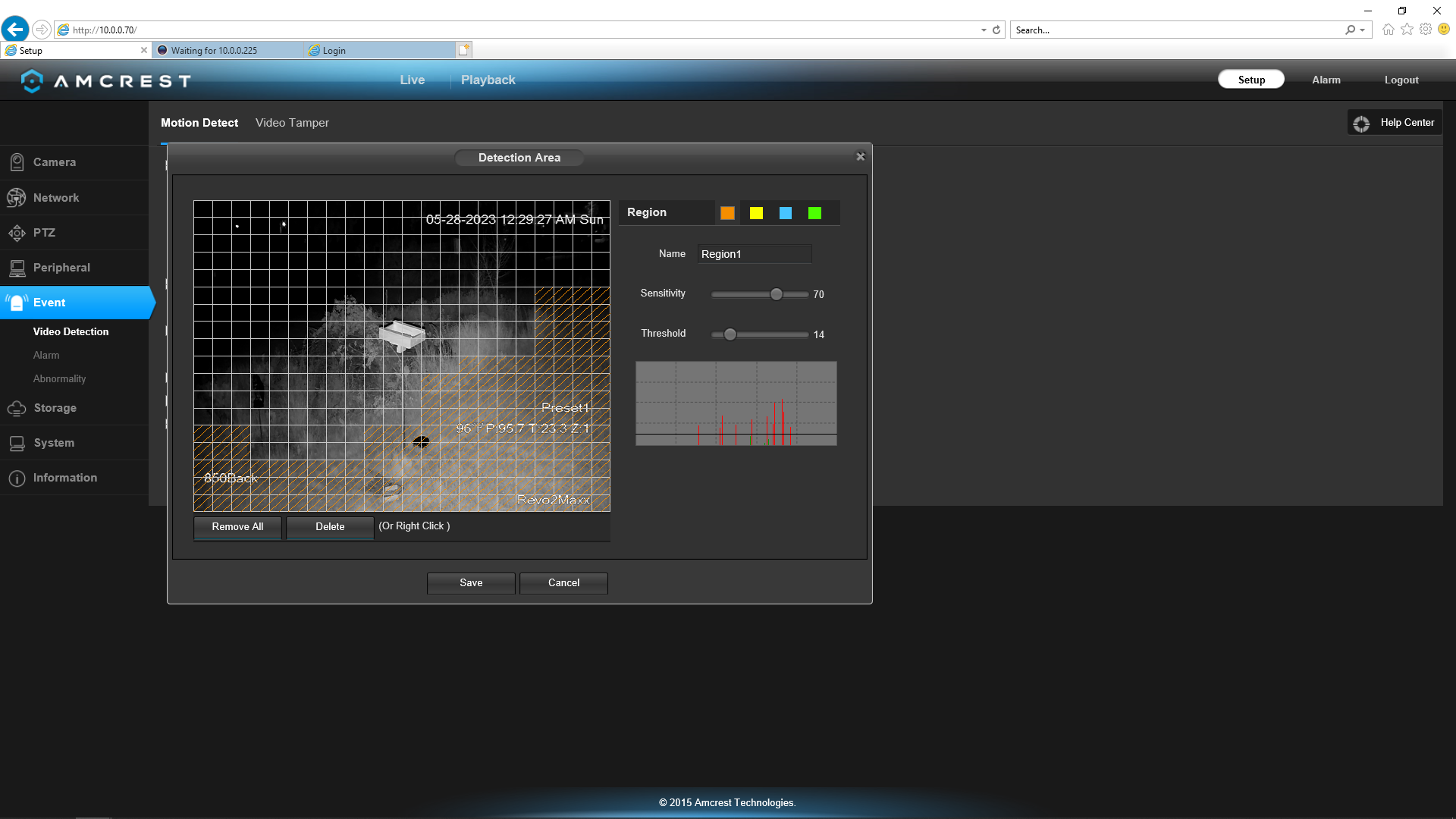Image resolution: width=1456 pixels, height=819 pixels.
Task: Switch to the Login browser tab
Action: 379,50
